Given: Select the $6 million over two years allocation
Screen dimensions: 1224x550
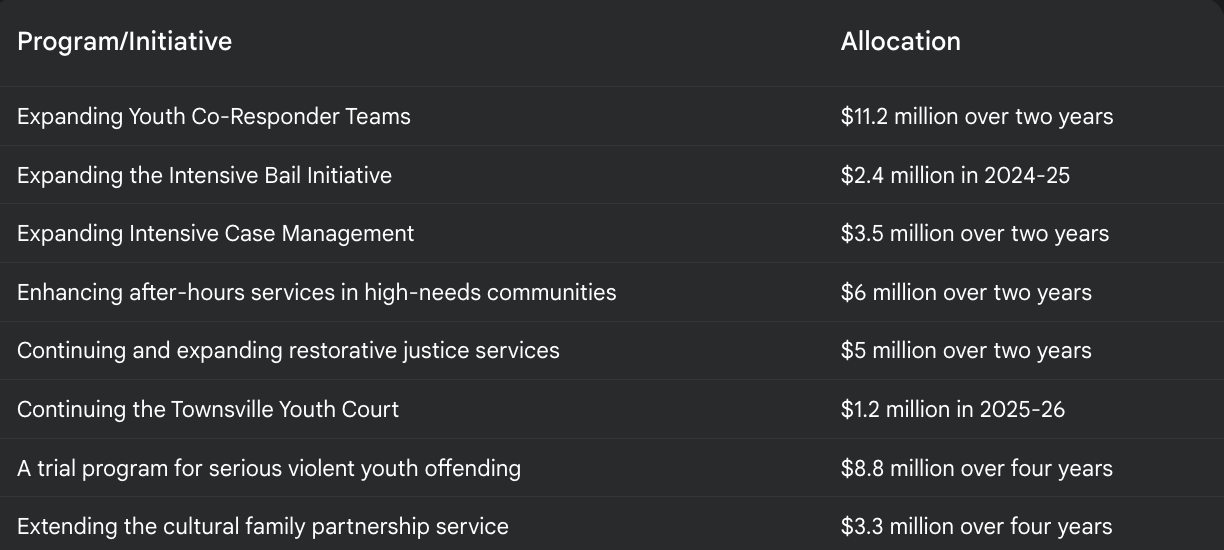Looking at the screenshot, I should click(966, 292).
